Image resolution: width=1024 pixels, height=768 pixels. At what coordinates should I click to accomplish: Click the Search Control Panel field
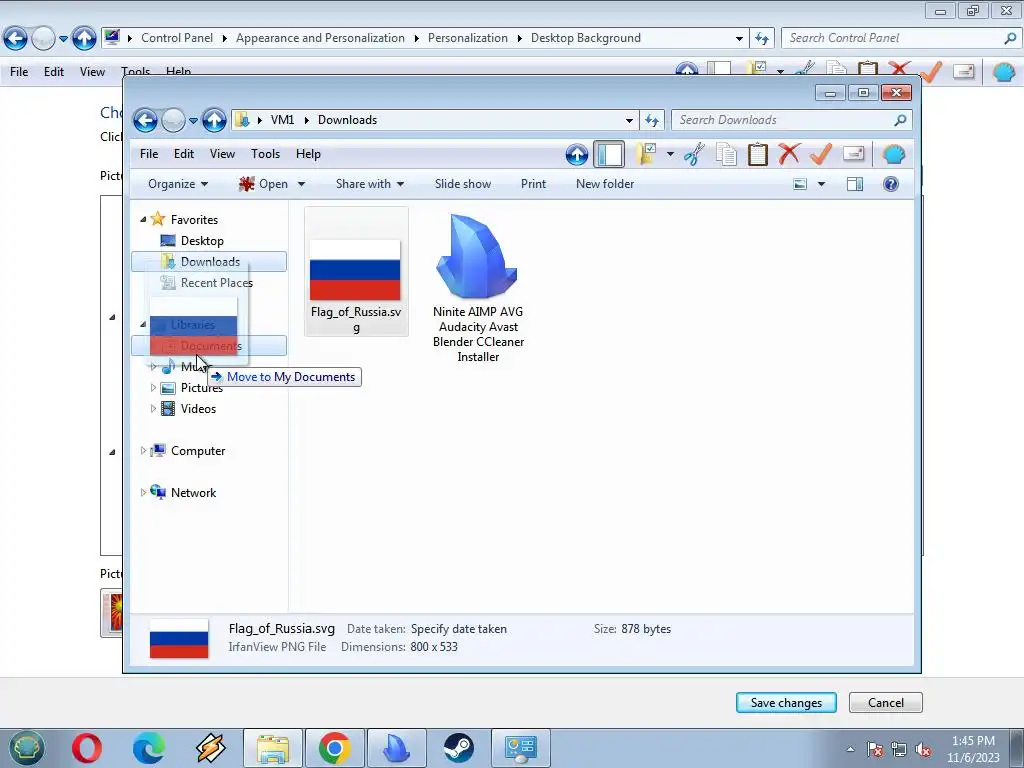pyautogui.click(x=900, y=38)
